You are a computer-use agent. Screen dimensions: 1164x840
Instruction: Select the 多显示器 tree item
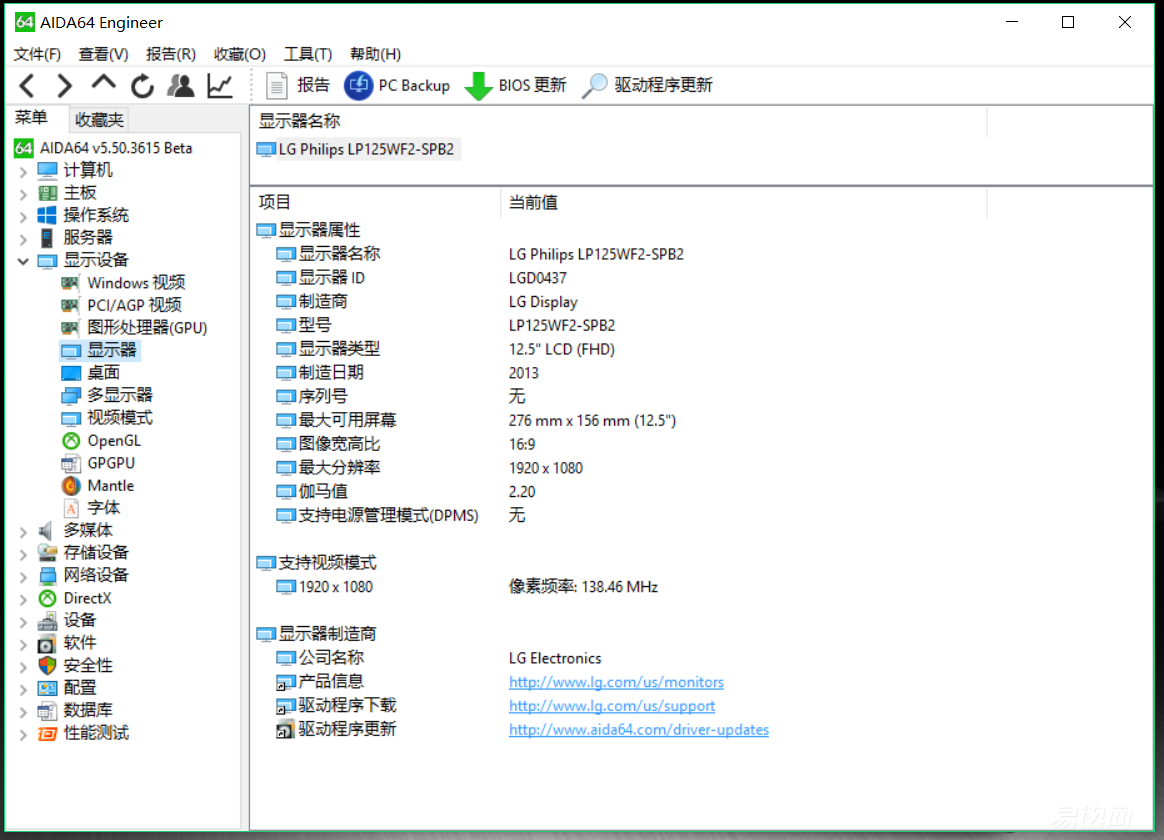[107, 395]
